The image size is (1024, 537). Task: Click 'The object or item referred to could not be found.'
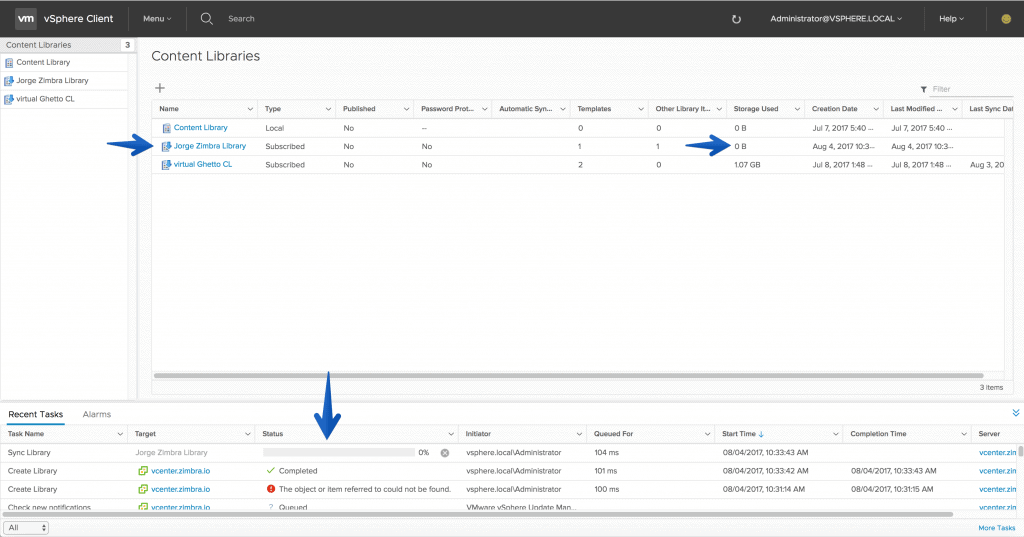tap(364, 489)
